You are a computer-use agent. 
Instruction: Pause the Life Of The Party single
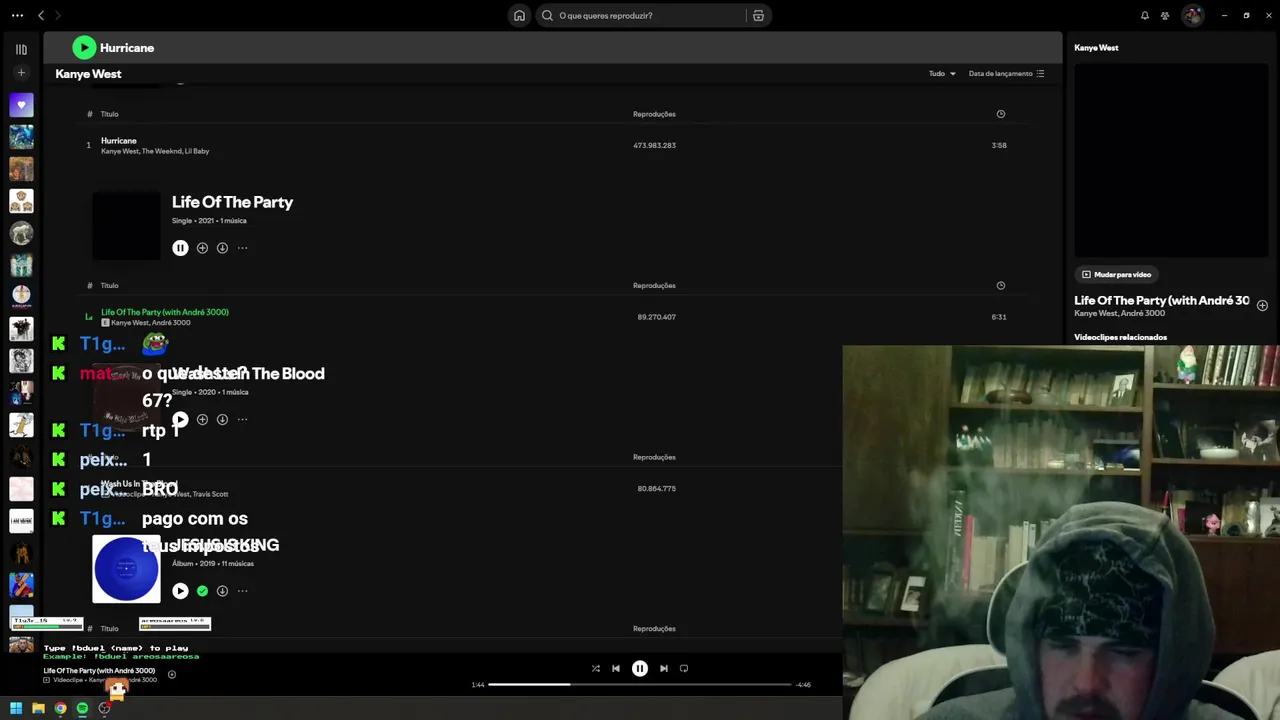[x=180, y=248]
